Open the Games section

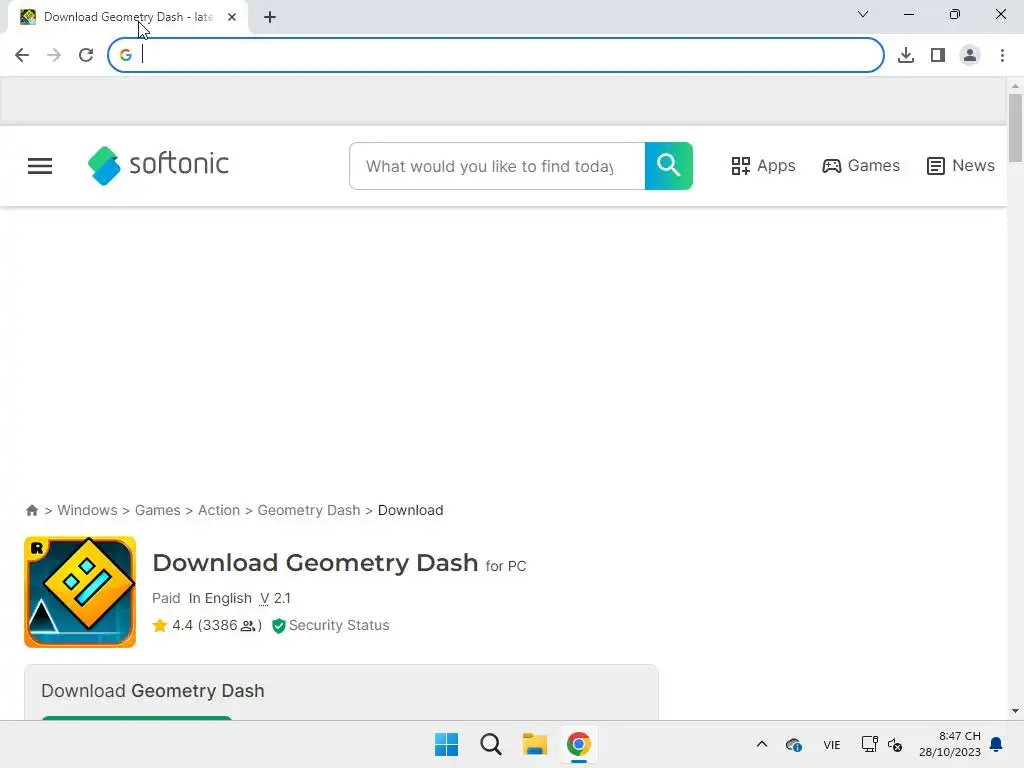[861, 166]
